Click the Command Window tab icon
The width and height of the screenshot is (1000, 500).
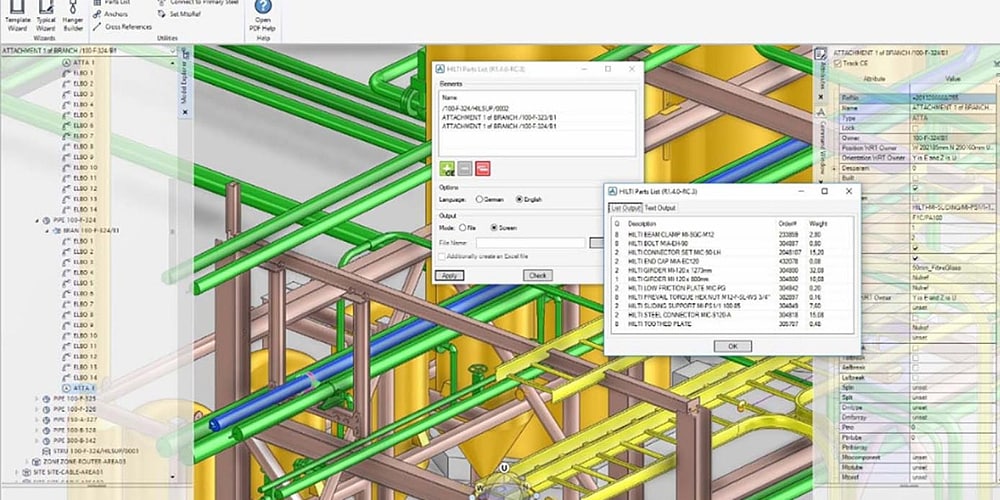[821, 112]
